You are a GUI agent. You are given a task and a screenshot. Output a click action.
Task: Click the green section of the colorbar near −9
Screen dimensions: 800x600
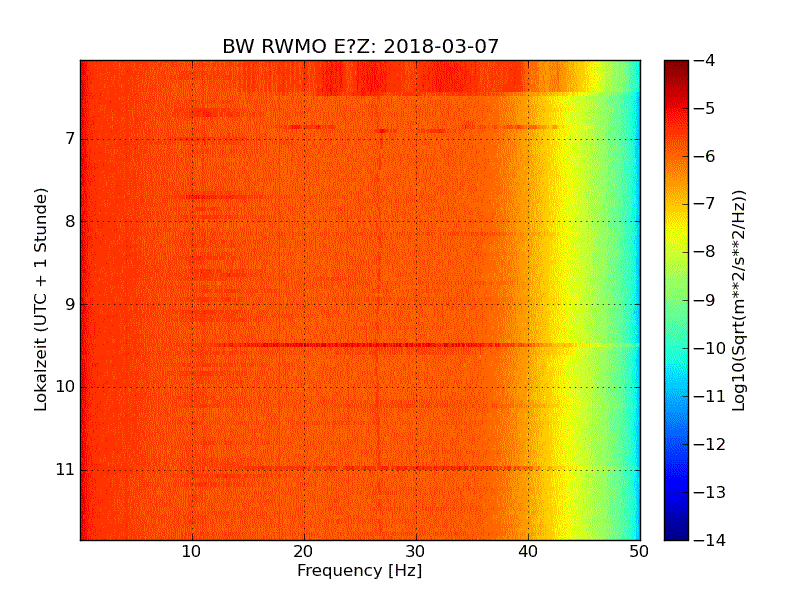pos(676,300)
